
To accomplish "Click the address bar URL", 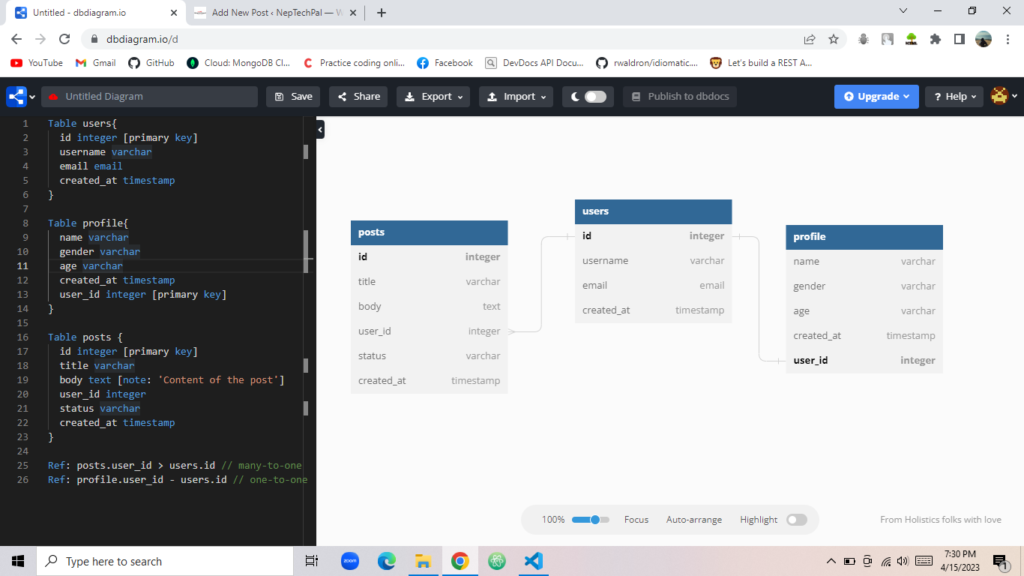I will point(142,39).
